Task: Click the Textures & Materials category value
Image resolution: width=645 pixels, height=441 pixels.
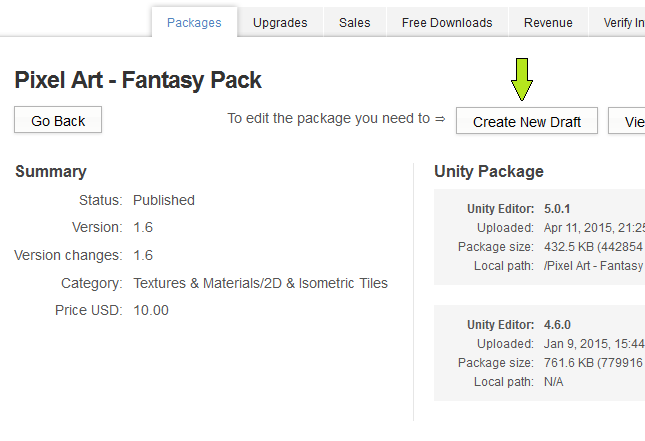Action: click(x=260, y=283)
